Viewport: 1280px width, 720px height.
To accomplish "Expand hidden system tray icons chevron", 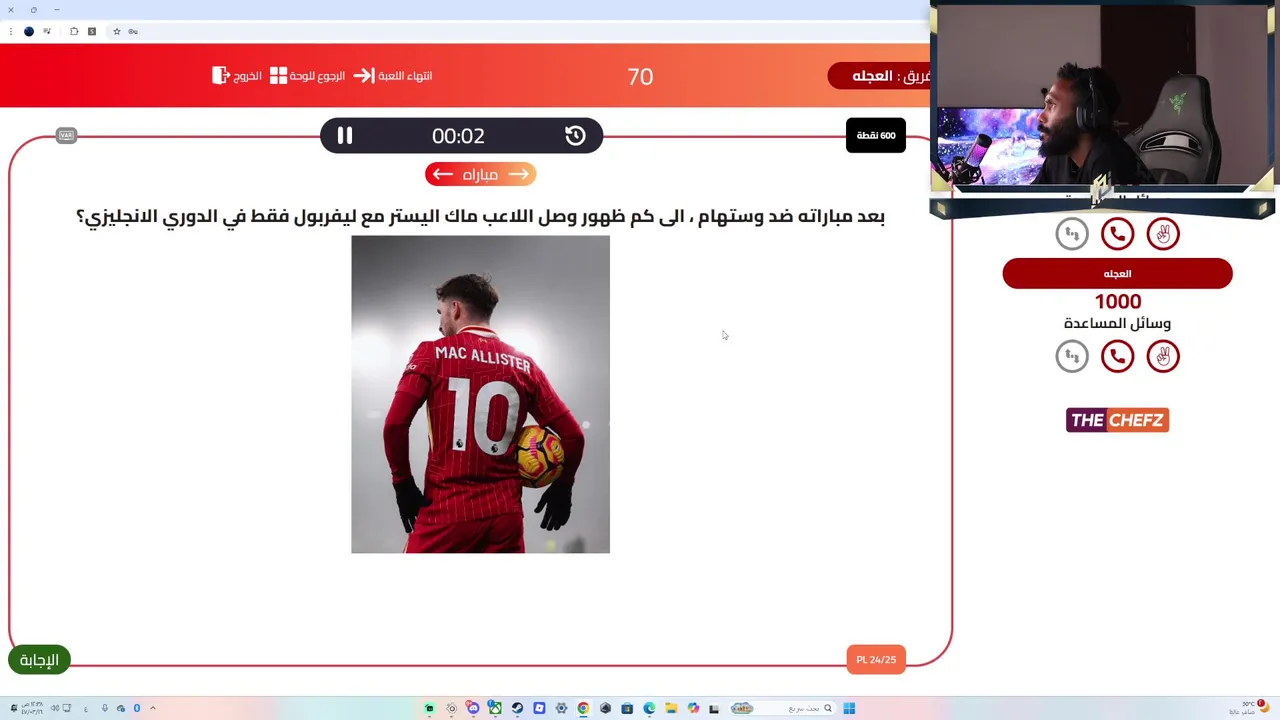I will (153, 708).
